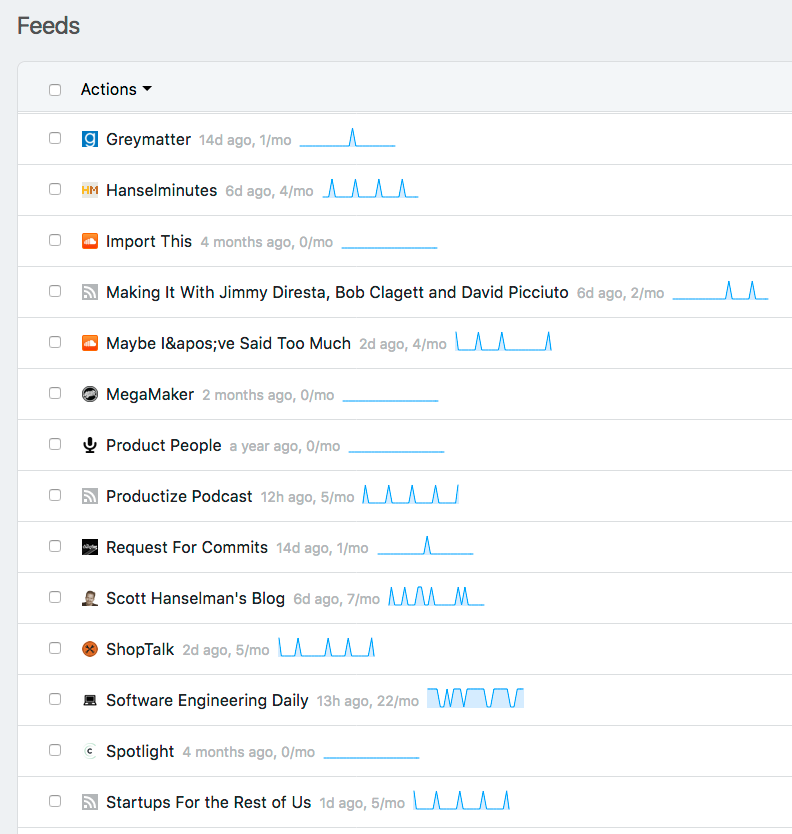Open Scott Hanselman's Blog feed
The image size is (792, 834).
pyautogui.click(x=196, y=598)
